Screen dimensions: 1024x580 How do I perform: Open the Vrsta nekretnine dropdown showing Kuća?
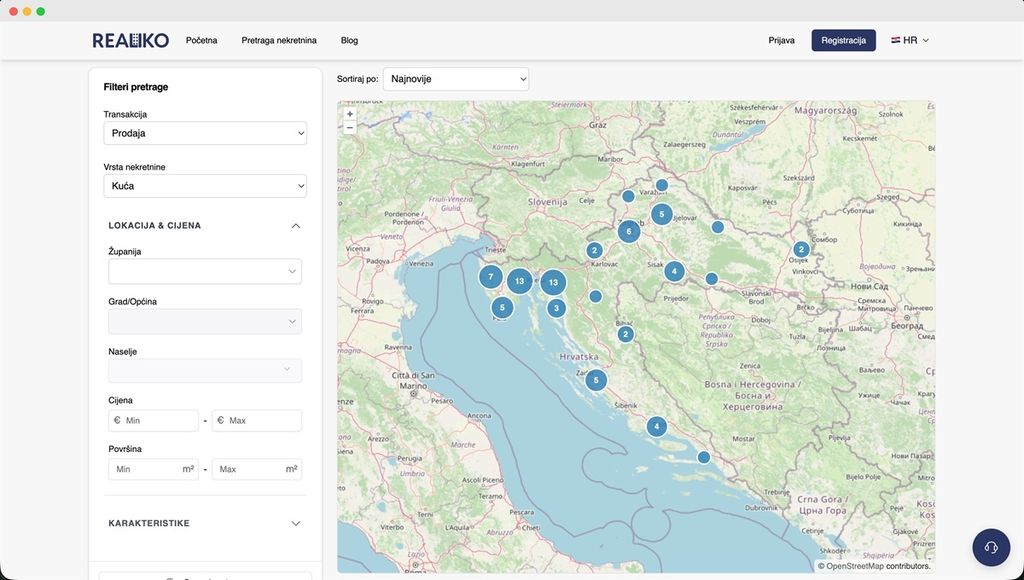[x=205, y=185]
